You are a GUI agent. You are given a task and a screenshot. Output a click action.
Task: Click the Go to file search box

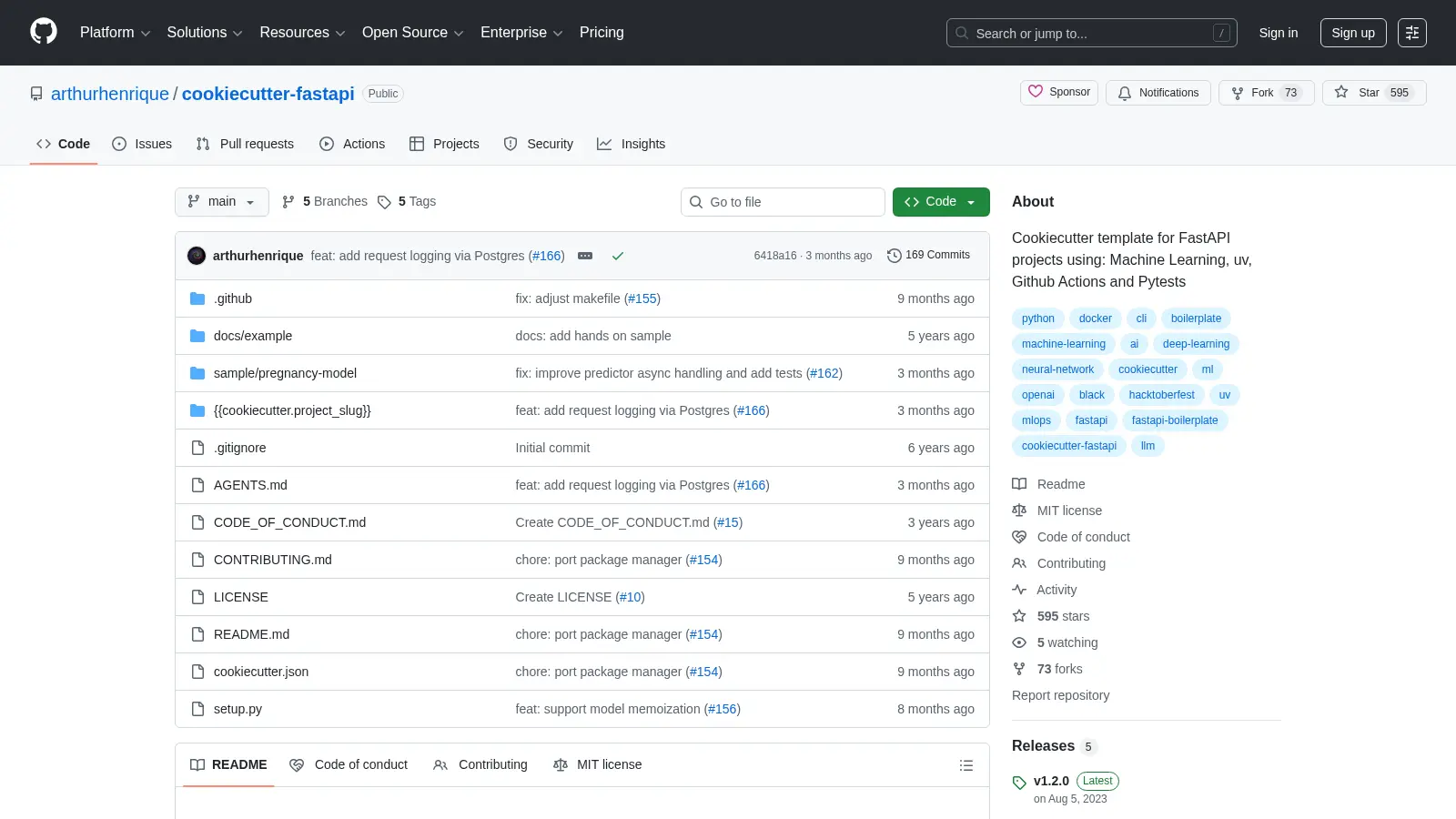click(783, 202)
